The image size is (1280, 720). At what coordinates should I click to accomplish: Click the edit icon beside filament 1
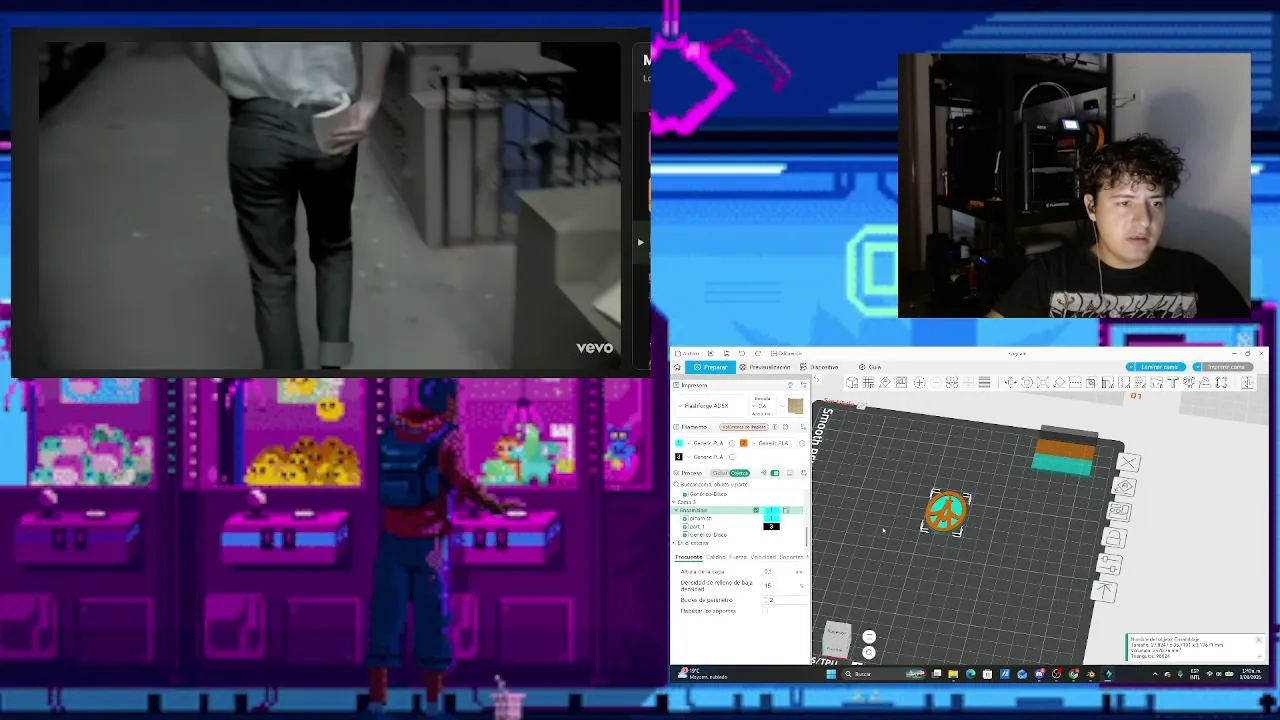(731, 443)
